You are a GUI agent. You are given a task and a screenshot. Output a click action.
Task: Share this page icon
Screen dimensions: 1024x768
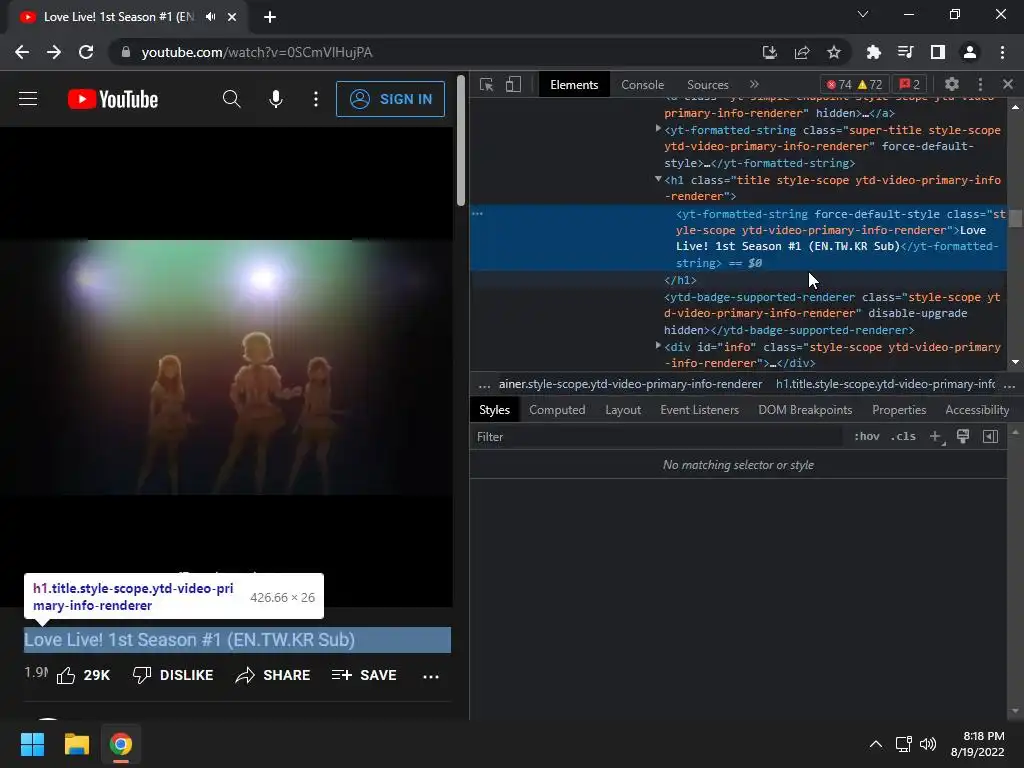point(802,52)
